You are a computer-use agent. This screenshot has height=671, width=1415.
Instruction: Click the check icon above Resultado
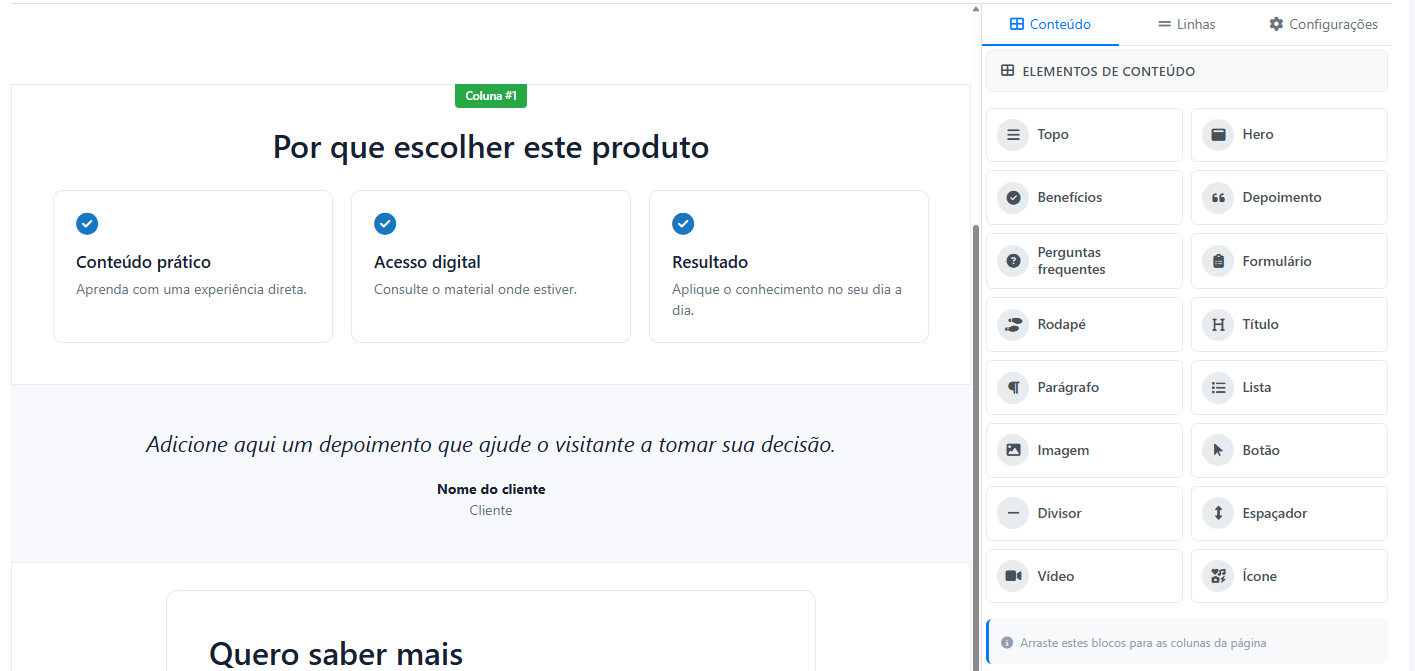pyautogui.click(x=683, y=224)
